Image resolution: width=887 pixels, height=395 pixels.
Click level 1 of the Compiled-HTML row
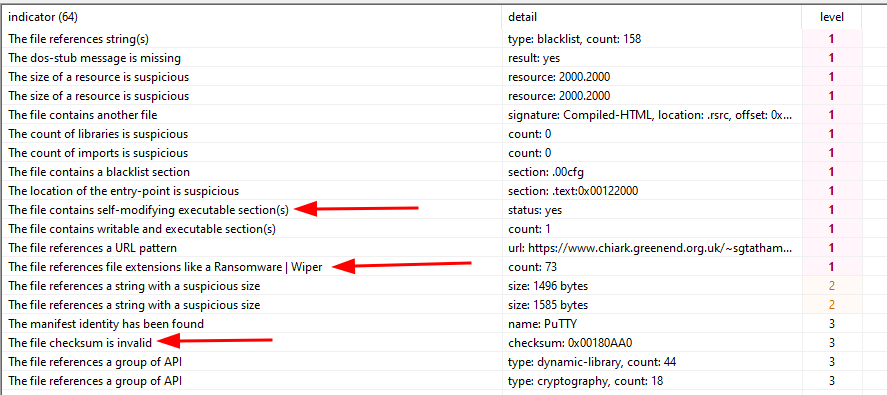pyautogui.click(x=832, y=115)
